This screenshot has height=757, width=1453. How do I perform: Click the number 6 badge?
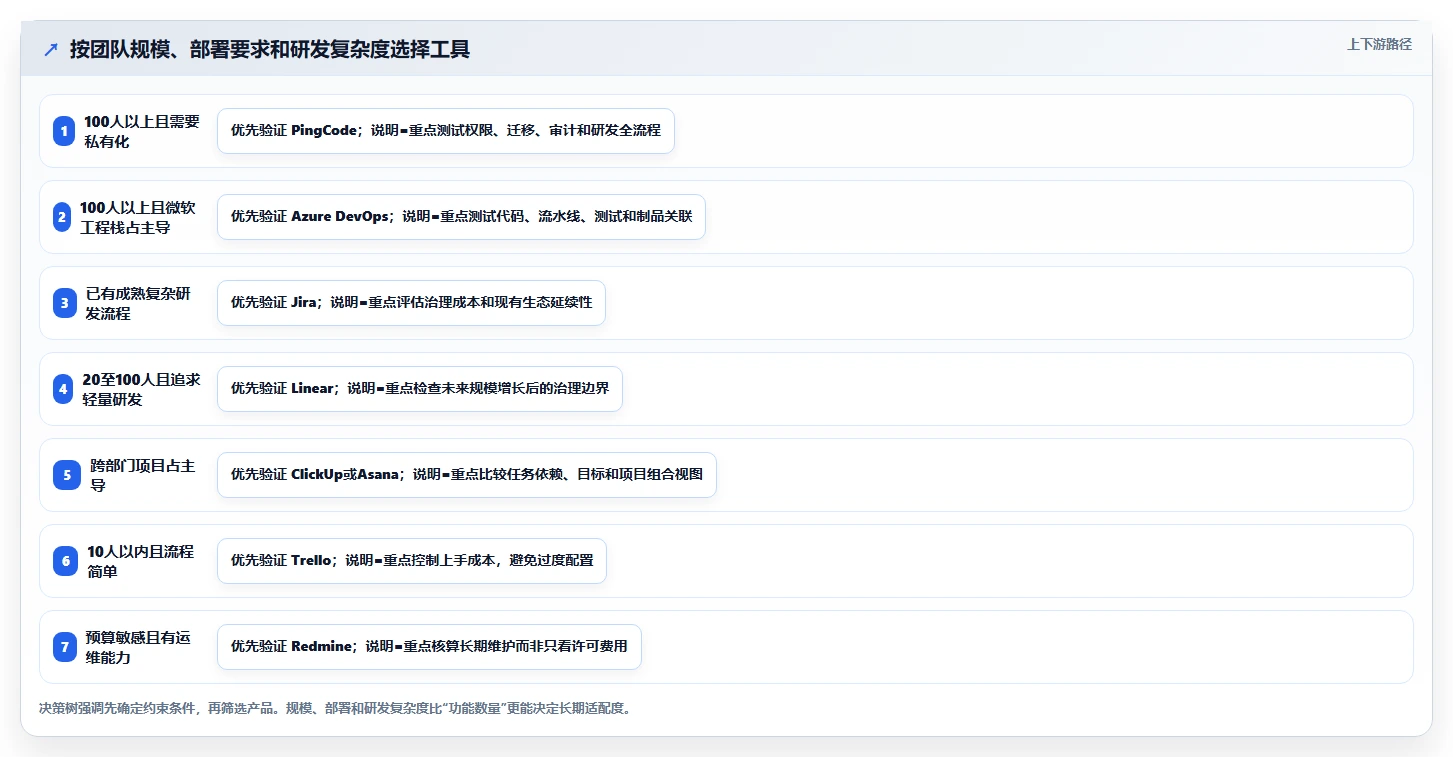[x=66, y=561]
